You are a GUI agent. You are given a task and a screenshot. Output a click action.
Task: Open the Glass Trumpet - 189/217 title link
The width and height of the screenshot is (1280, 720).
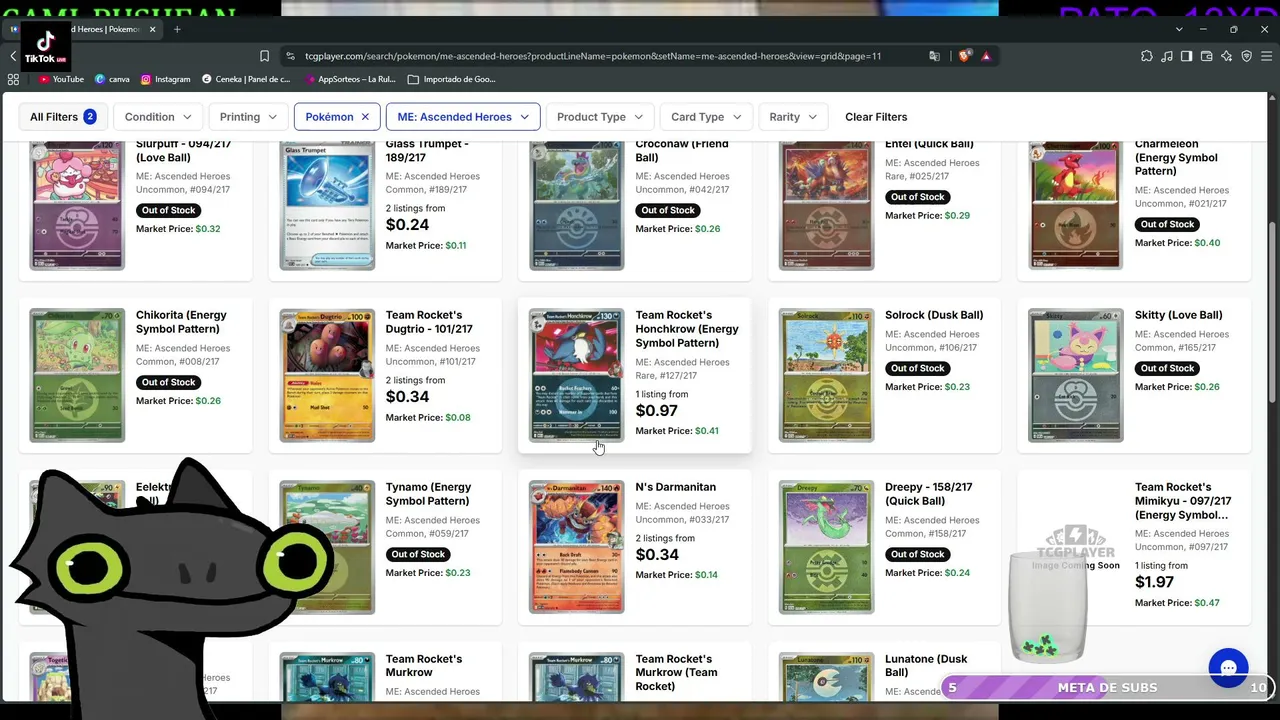(x=428, y=151)
